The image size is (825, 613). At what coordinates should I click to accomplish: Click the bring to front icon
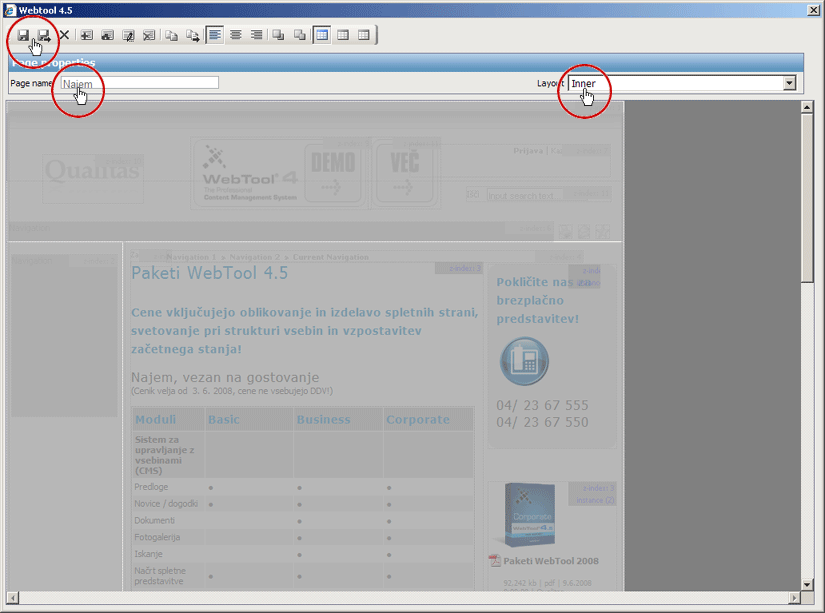pyautogui.click(x=278, y=35)
